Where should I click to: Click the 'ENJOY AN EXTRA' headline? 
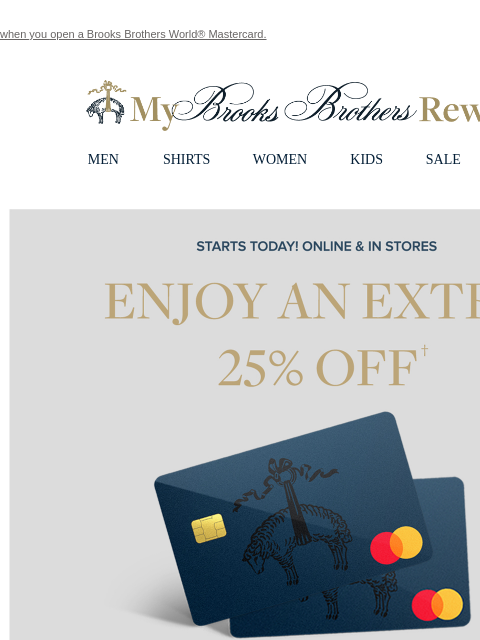click(x=292, y=302)
